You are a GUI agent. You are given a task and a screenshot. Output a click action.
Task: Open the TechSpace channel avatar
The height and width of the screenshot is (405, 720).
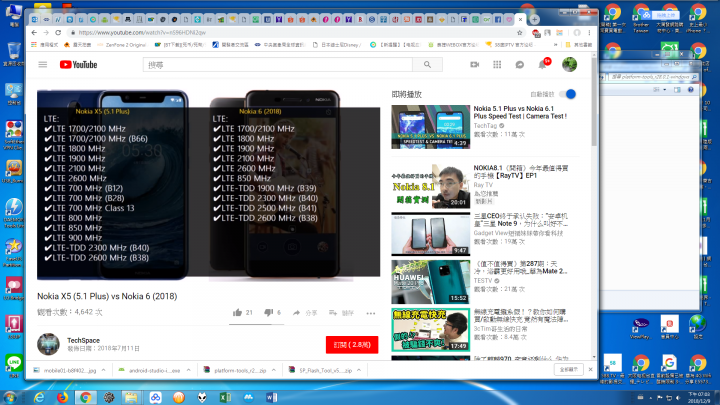48,344
